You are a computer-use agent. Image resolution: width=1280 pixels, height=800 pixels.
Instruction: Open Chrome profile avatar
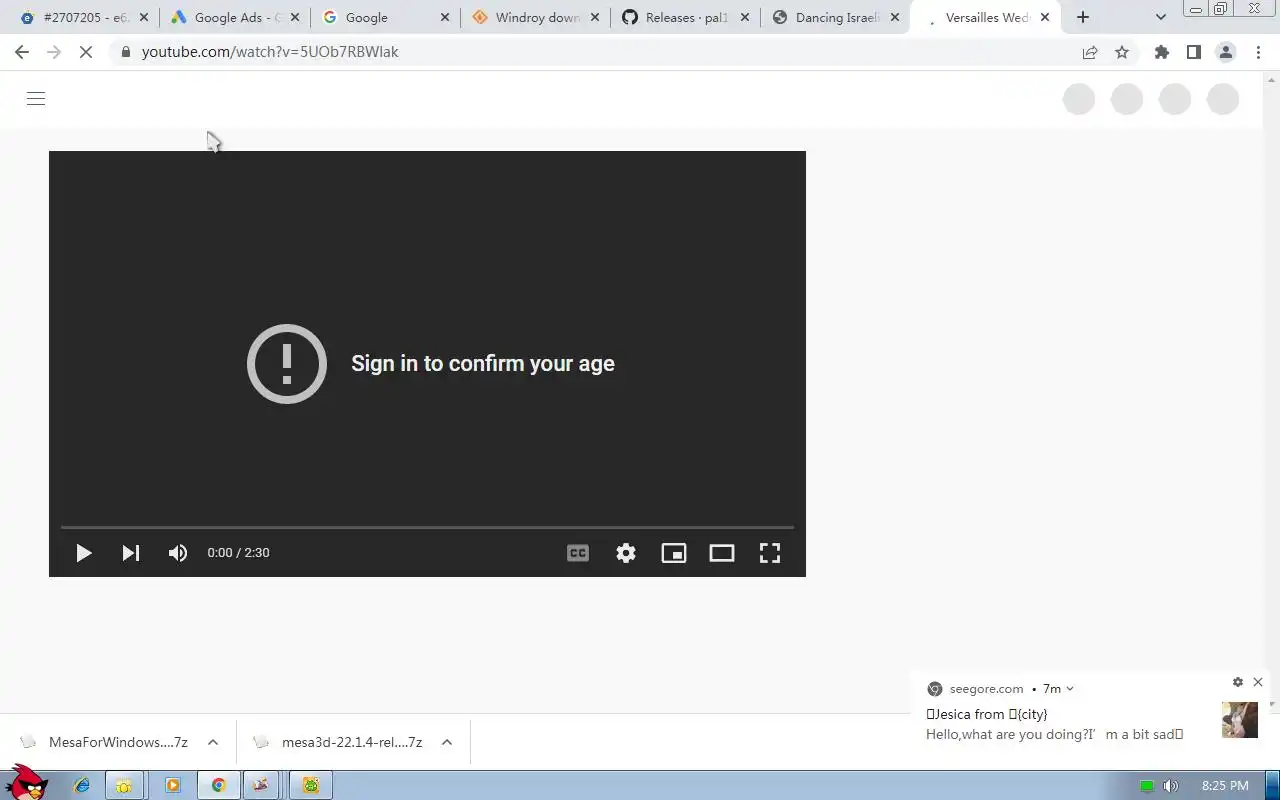(1226, 52)
